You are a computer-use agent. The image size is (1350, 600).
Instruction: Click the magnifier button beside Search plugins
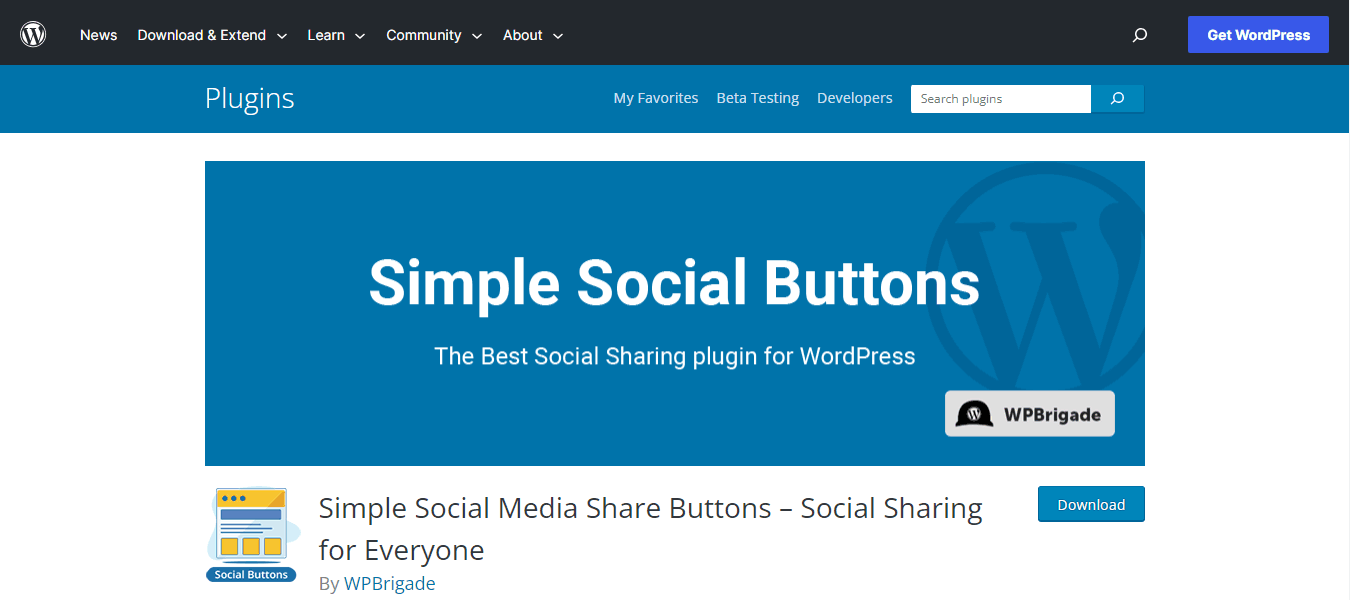coord(1117,98)
